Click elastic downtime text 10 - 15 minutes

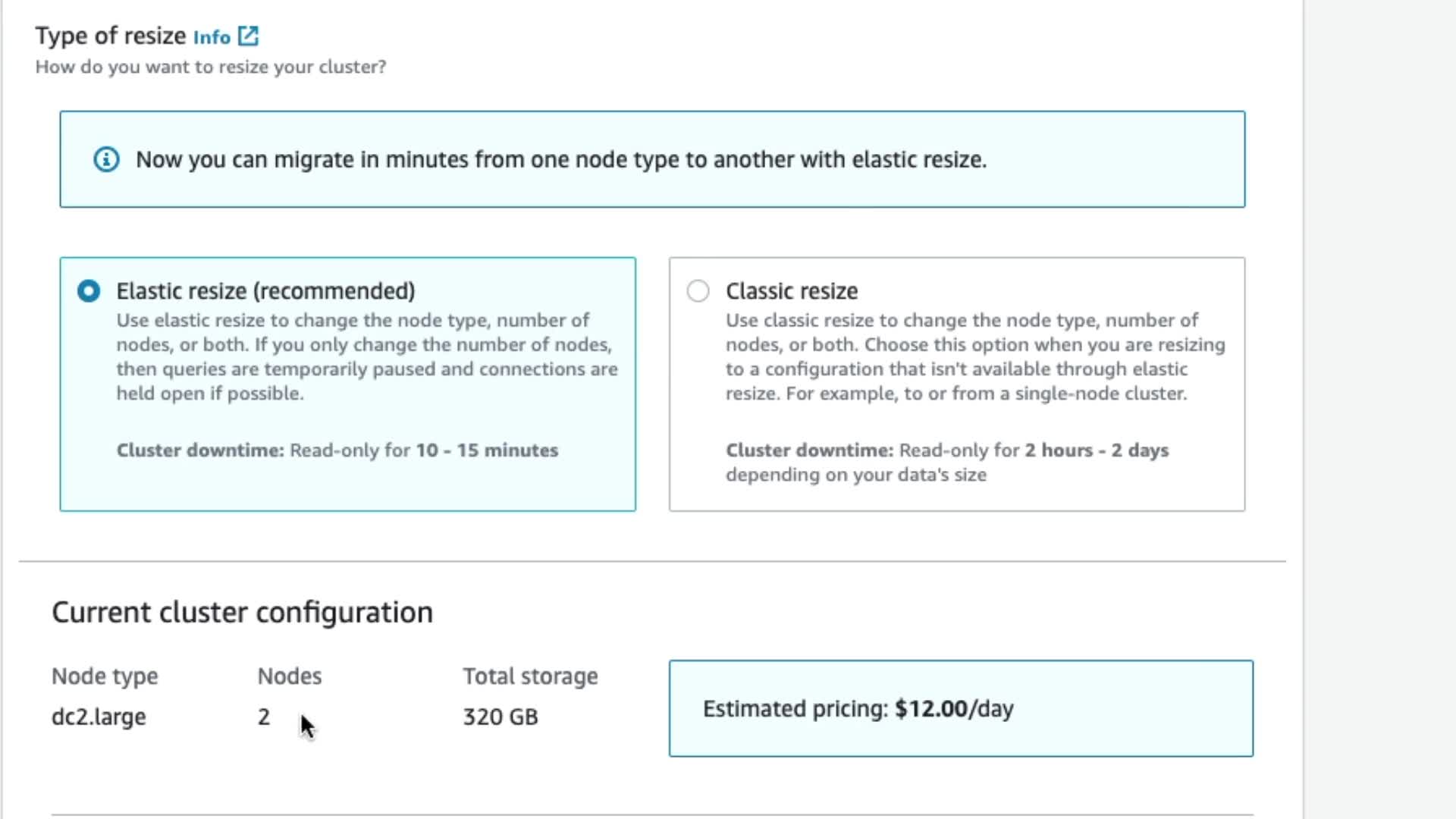point(487,450)
